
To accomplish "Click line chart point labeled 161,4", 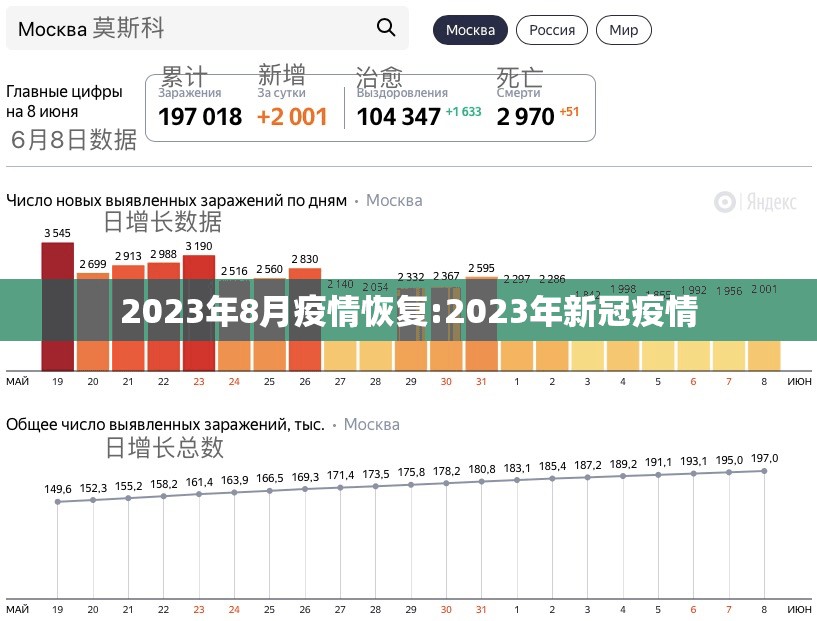I will pyautogui.click(x=199, y=494).
